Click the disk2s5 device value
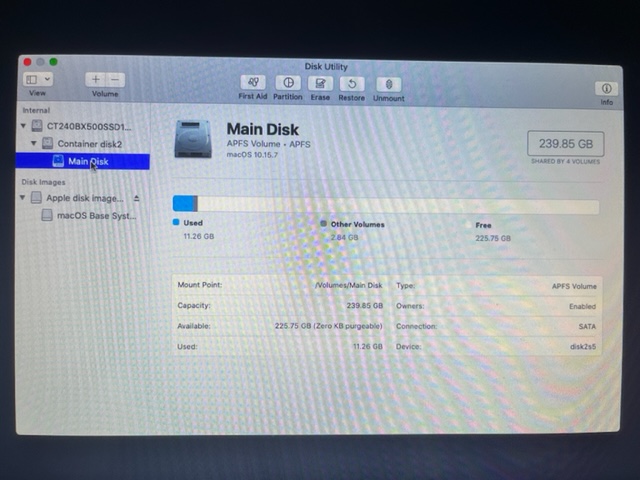Viewport: 640px width, 480px height. 583,347
